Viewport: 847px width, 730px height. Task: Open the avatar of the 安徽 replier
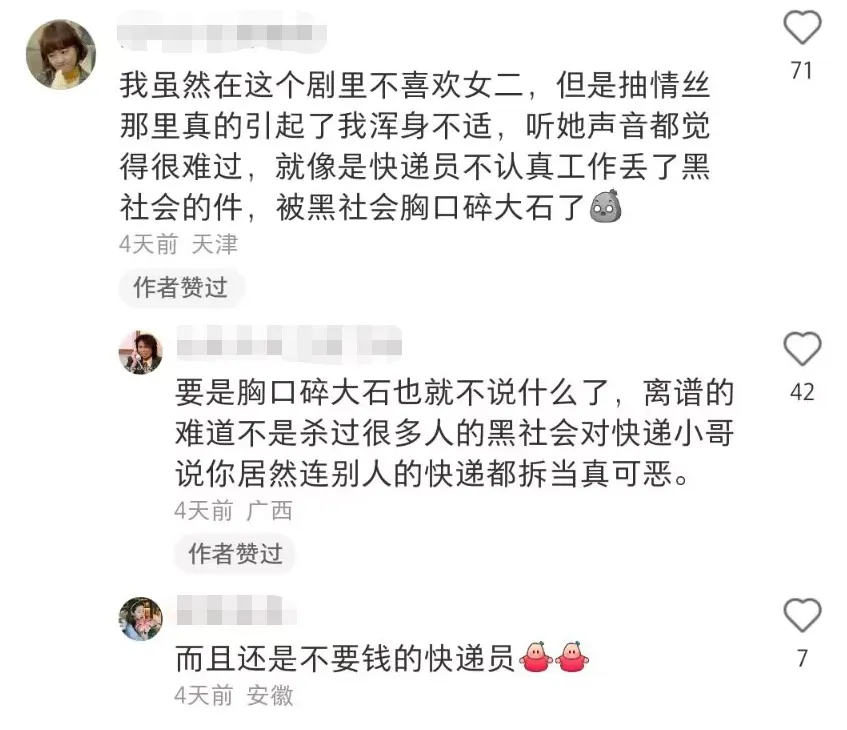click(140, 619)
